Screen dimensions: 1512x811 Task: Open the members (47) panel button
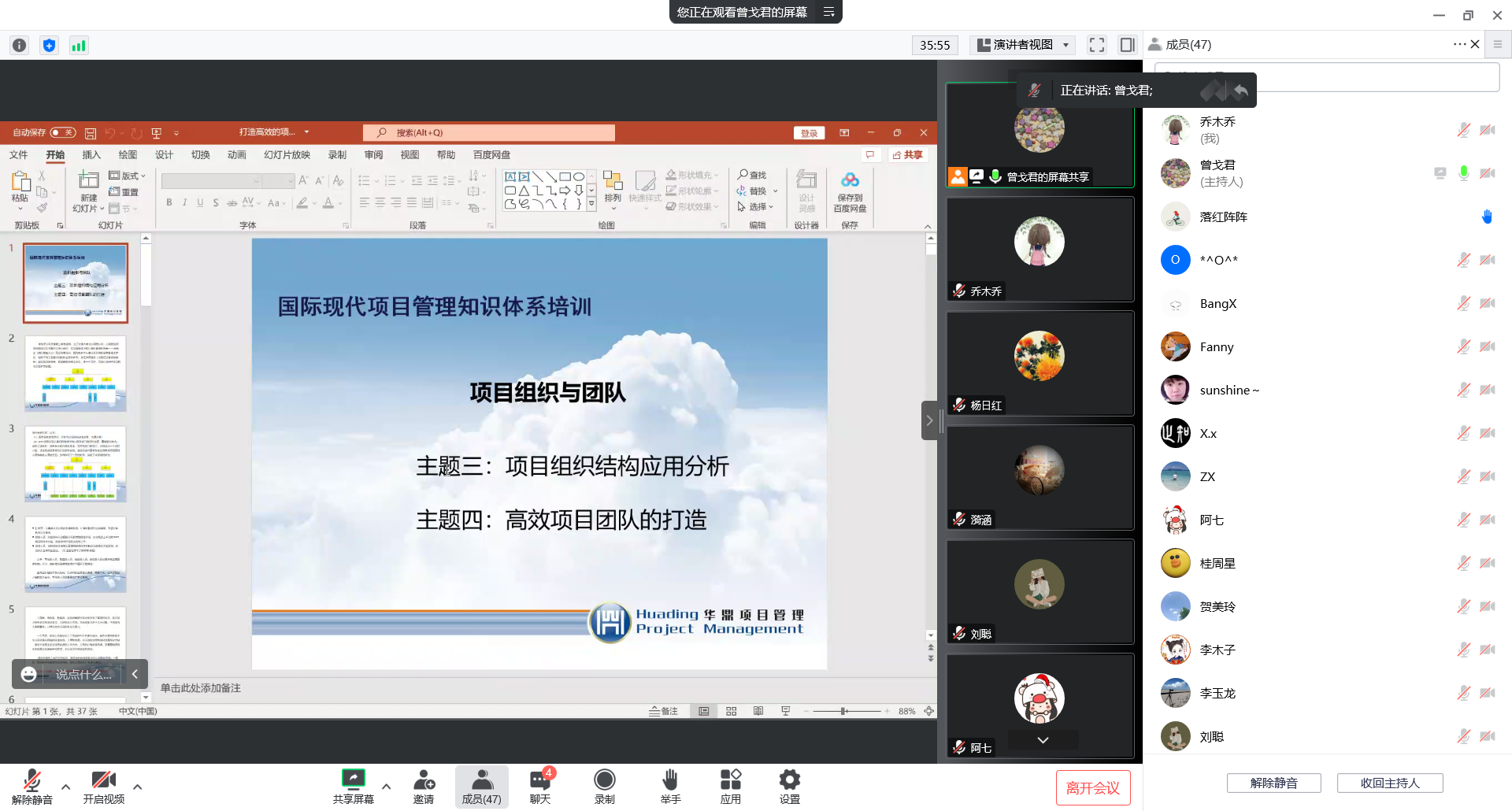click(x=481, y=787)
